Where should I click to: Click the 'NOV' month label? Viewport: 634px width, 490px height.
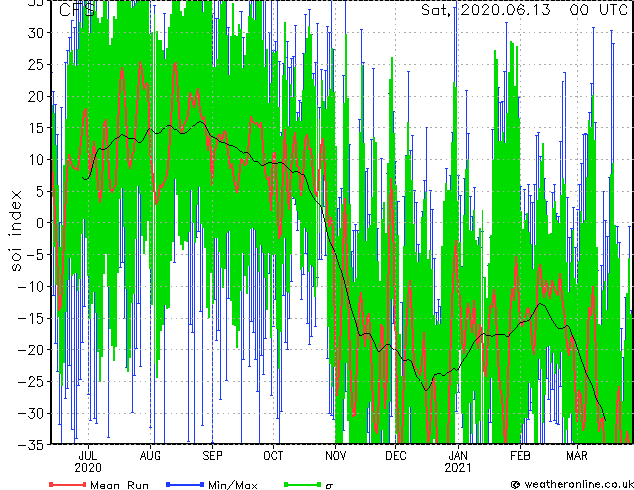(x=336, y=456)
